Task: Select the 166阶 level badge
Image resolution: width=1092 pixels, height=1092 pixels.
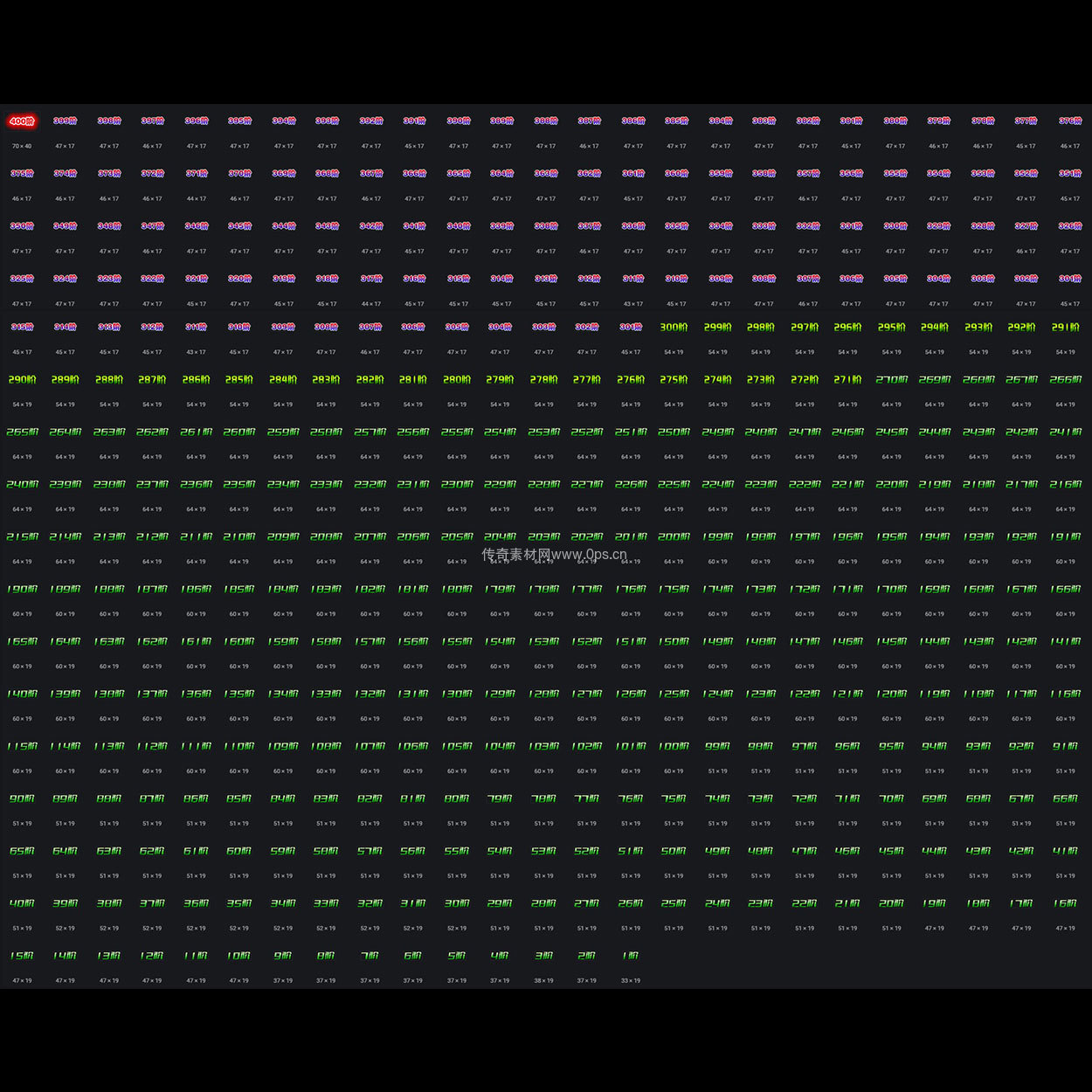Action: (x=1065, y=589)
